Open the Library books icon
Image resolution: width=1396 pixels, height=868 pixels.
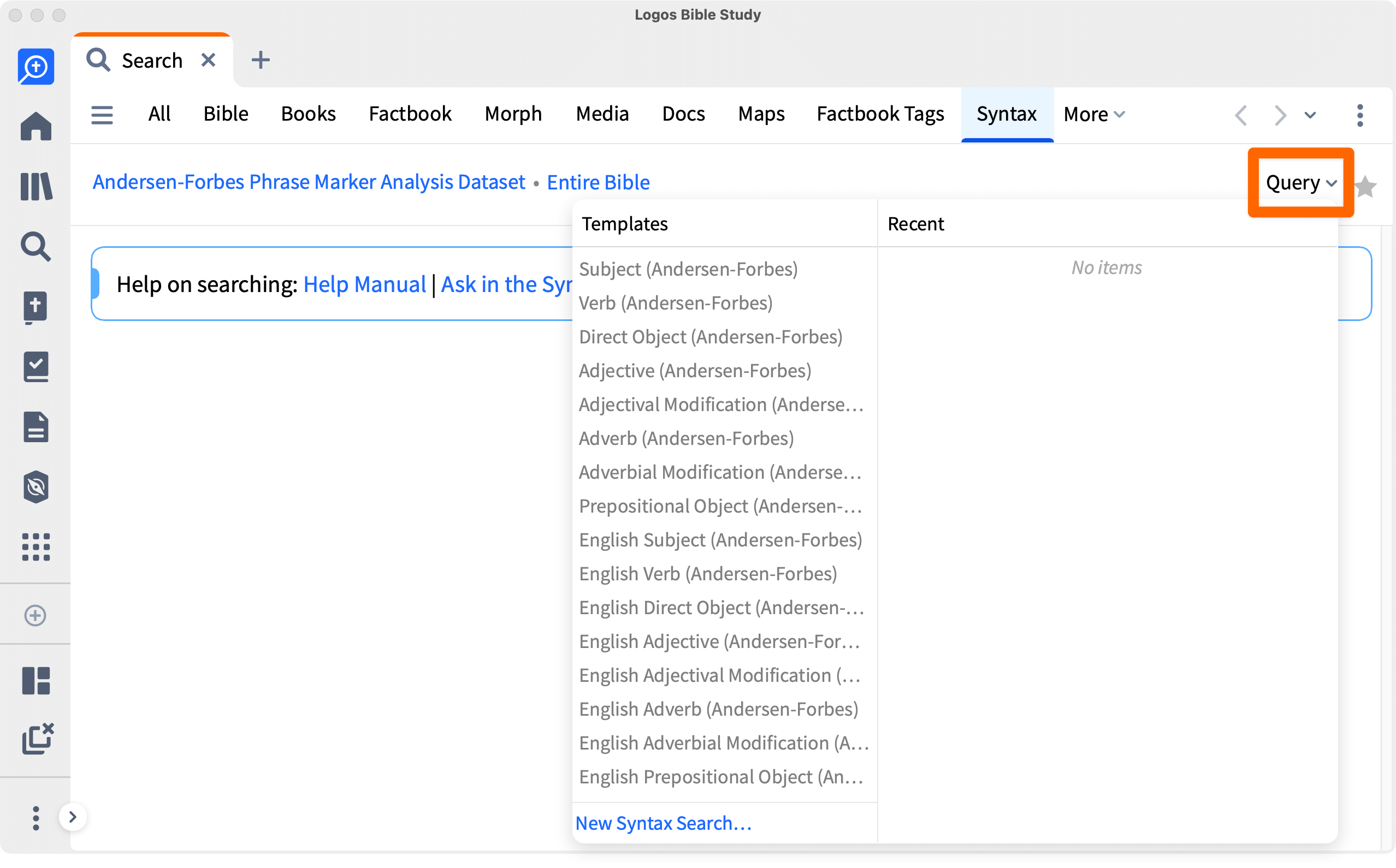[x=36, y=186]
